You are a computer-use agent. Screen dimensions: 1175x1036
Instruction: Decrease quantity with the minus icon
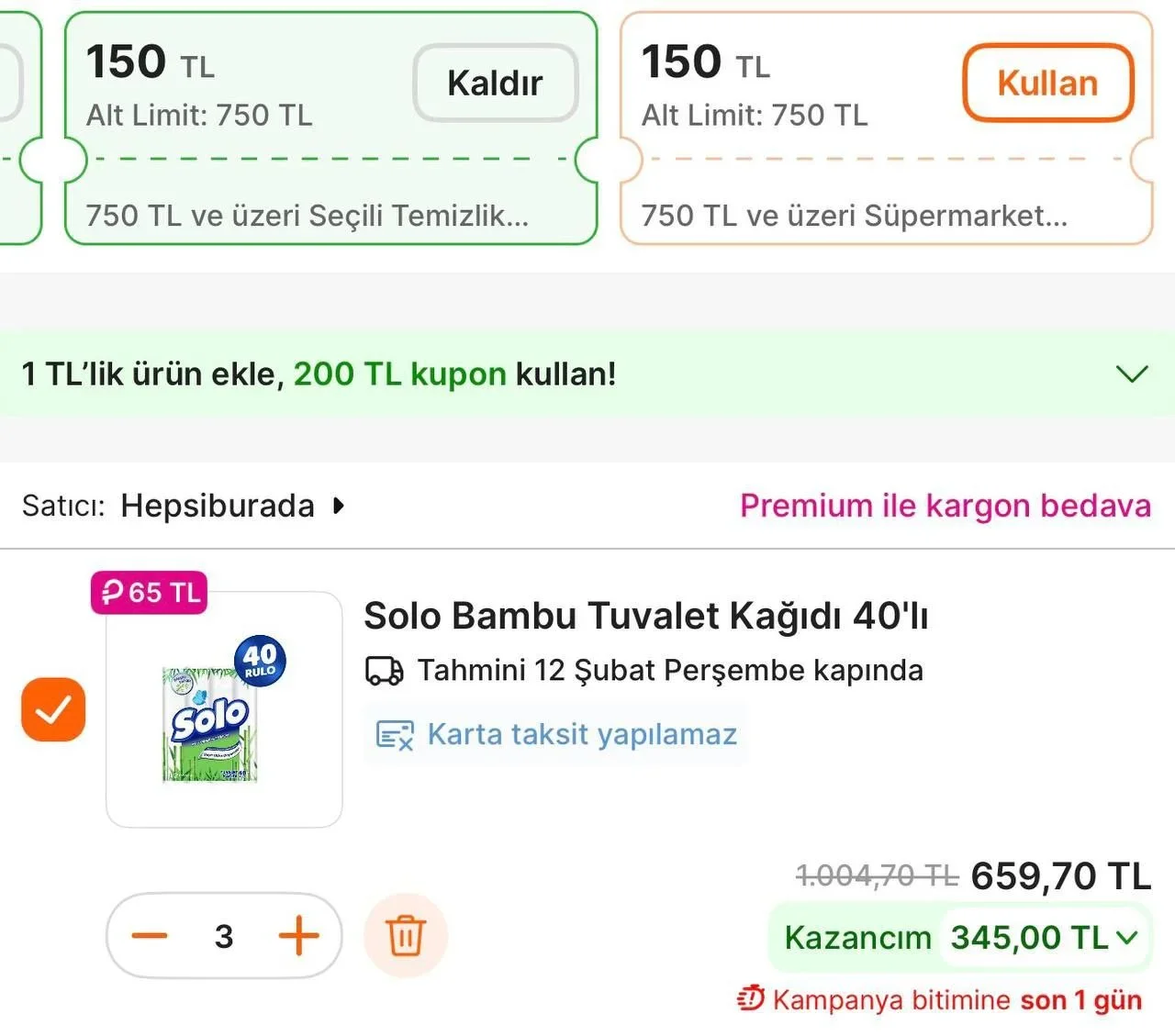[150, 936]
